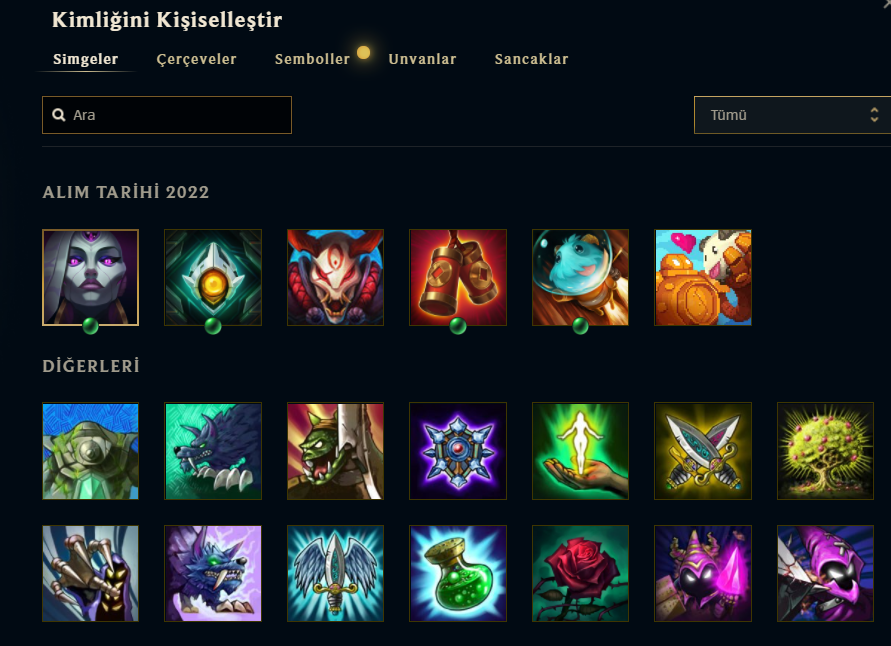Select the pixel-art Blitzcrank and poro icon

pyautogui.click(x=703, y=277)
